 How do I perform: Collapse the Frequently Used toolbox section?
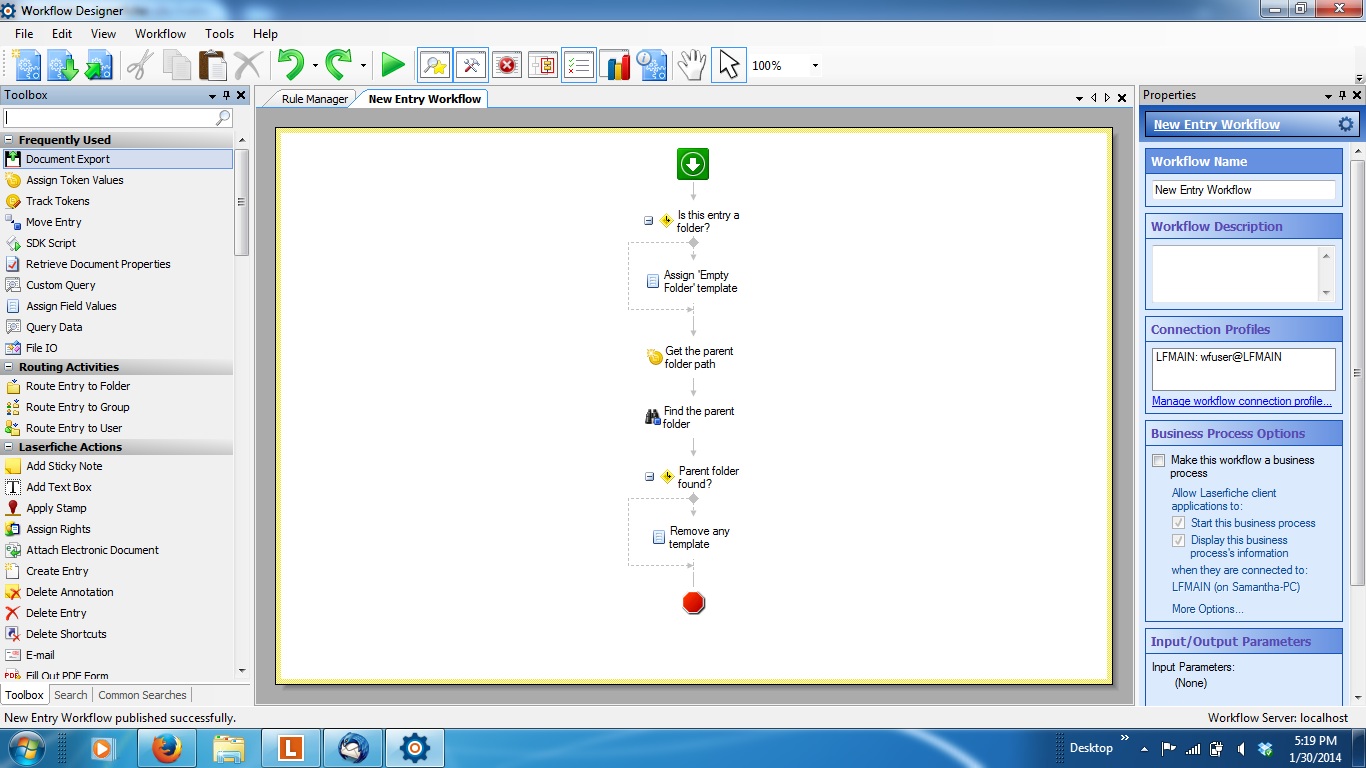(9, 140)
